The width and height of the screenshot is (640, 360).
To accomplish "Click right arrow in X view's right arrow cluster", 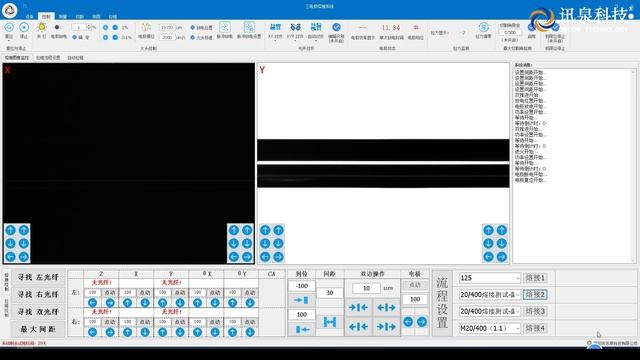I will 247,257.
